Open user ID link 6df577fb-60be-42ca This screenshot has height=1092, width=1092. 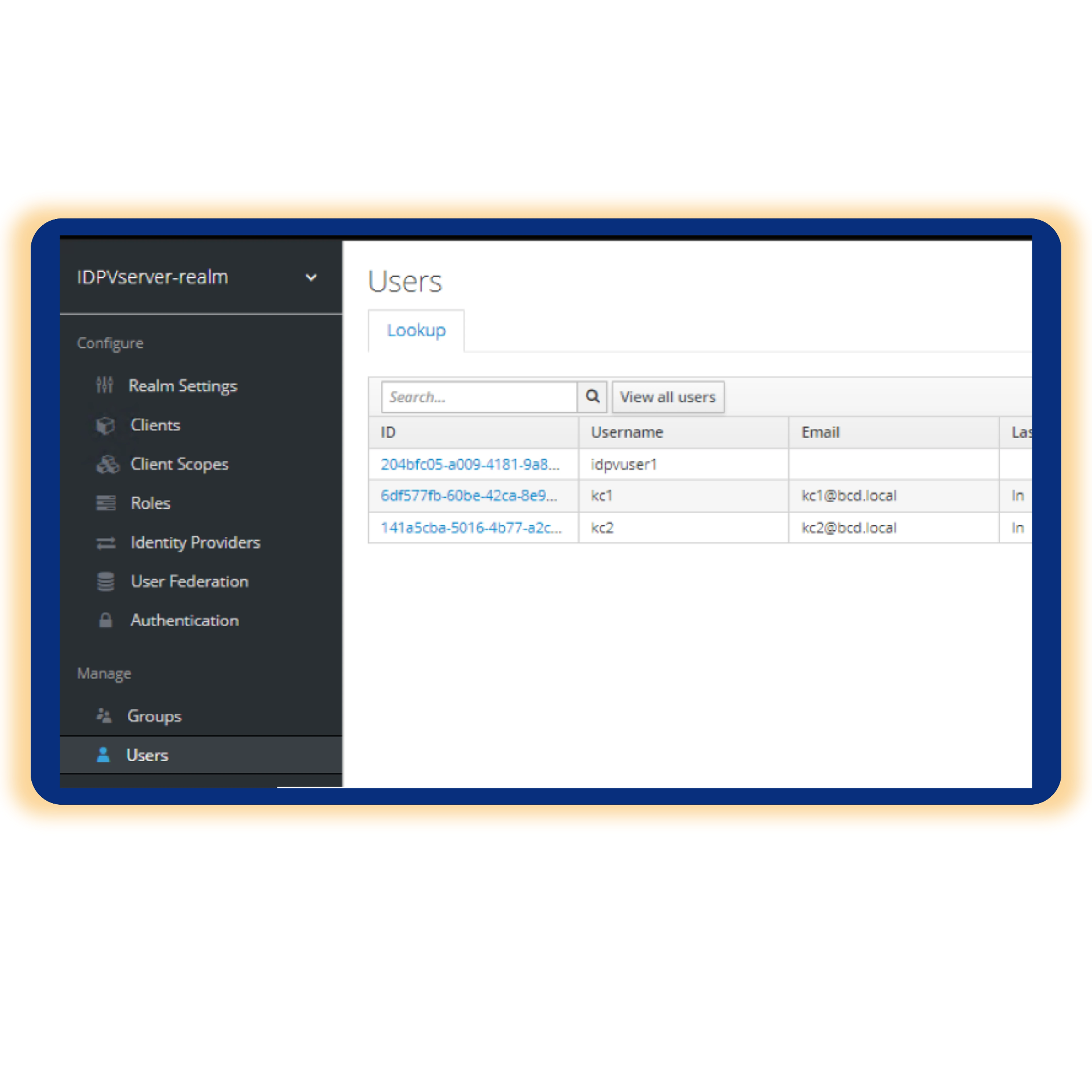pyautogui.click(x=469, y=495)
